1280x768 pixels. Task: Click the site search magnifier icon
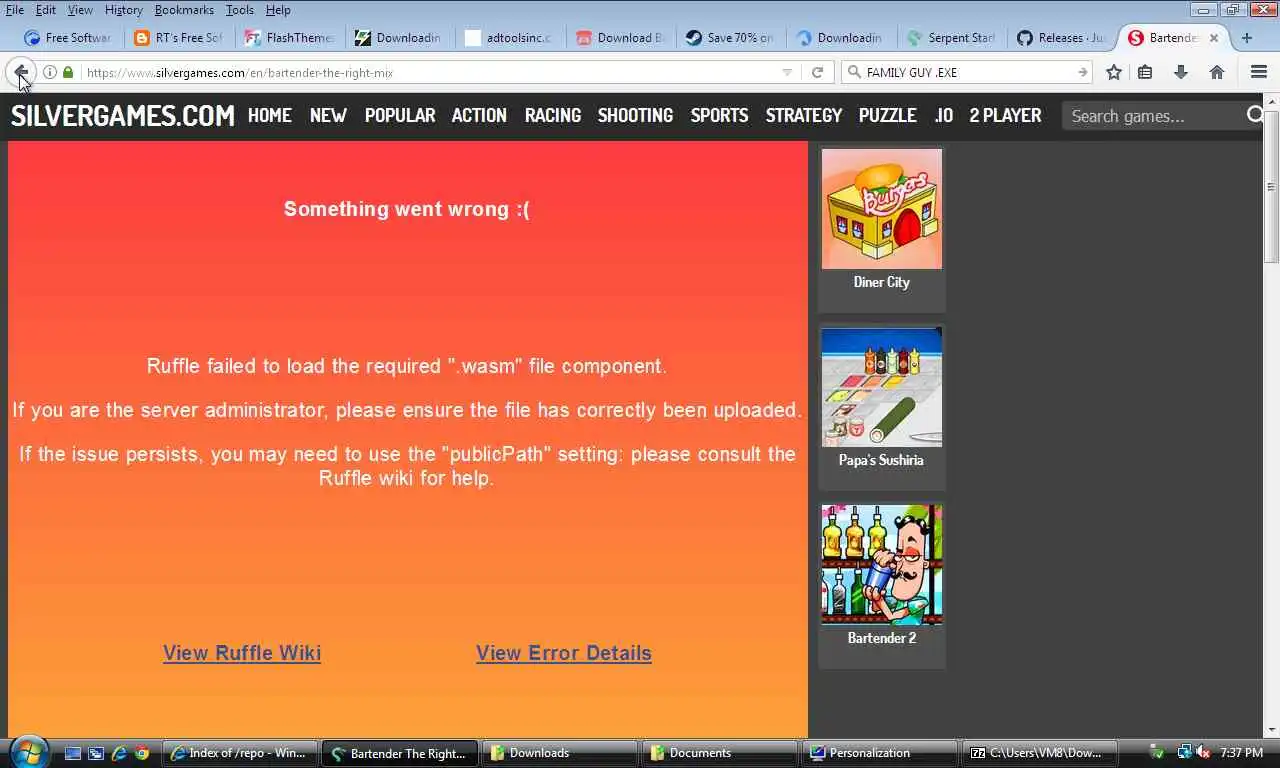tap(1254, 116)
